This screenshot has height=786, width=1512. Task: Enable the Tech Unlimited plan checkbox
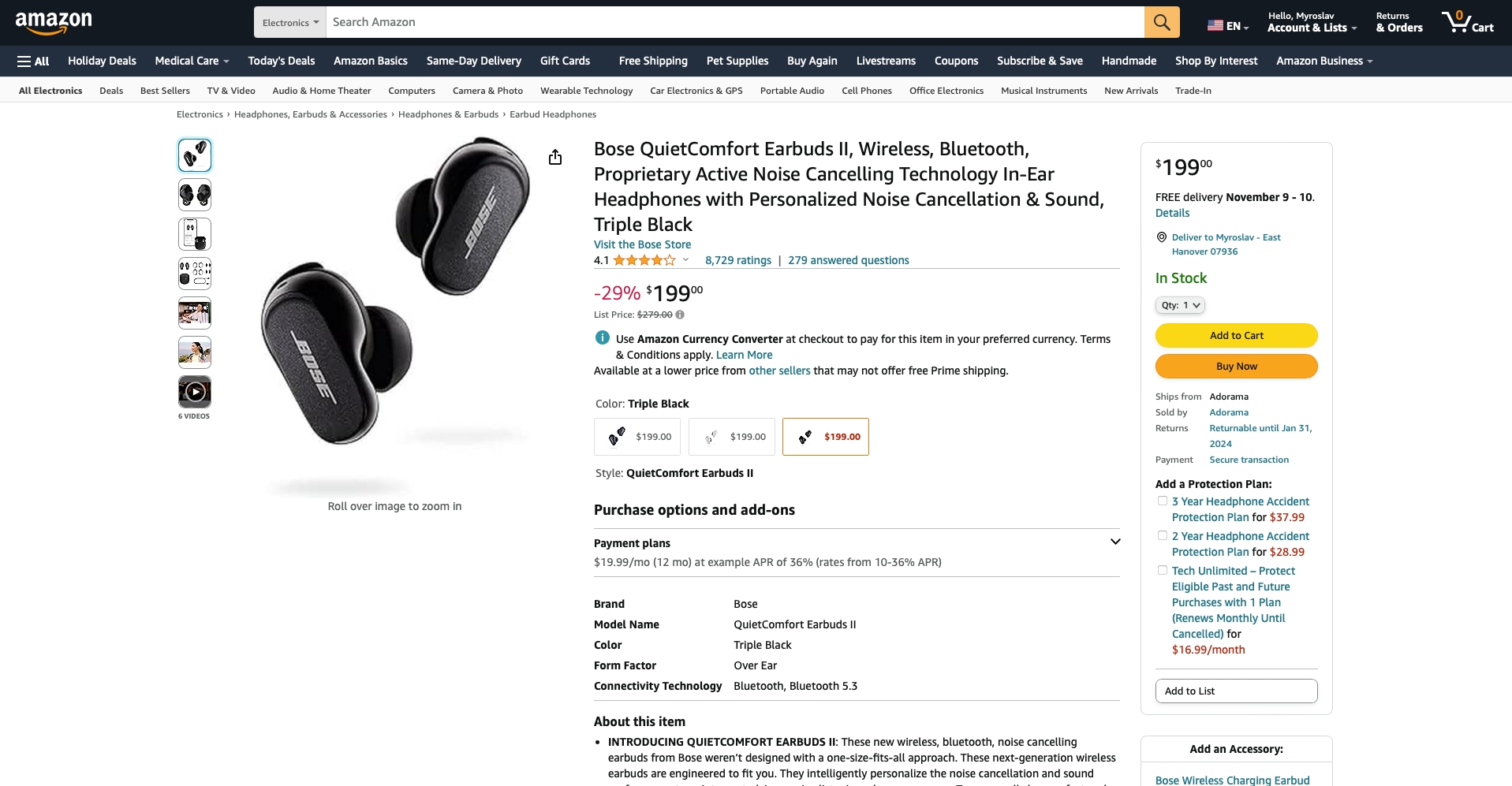pos(1163,570)
